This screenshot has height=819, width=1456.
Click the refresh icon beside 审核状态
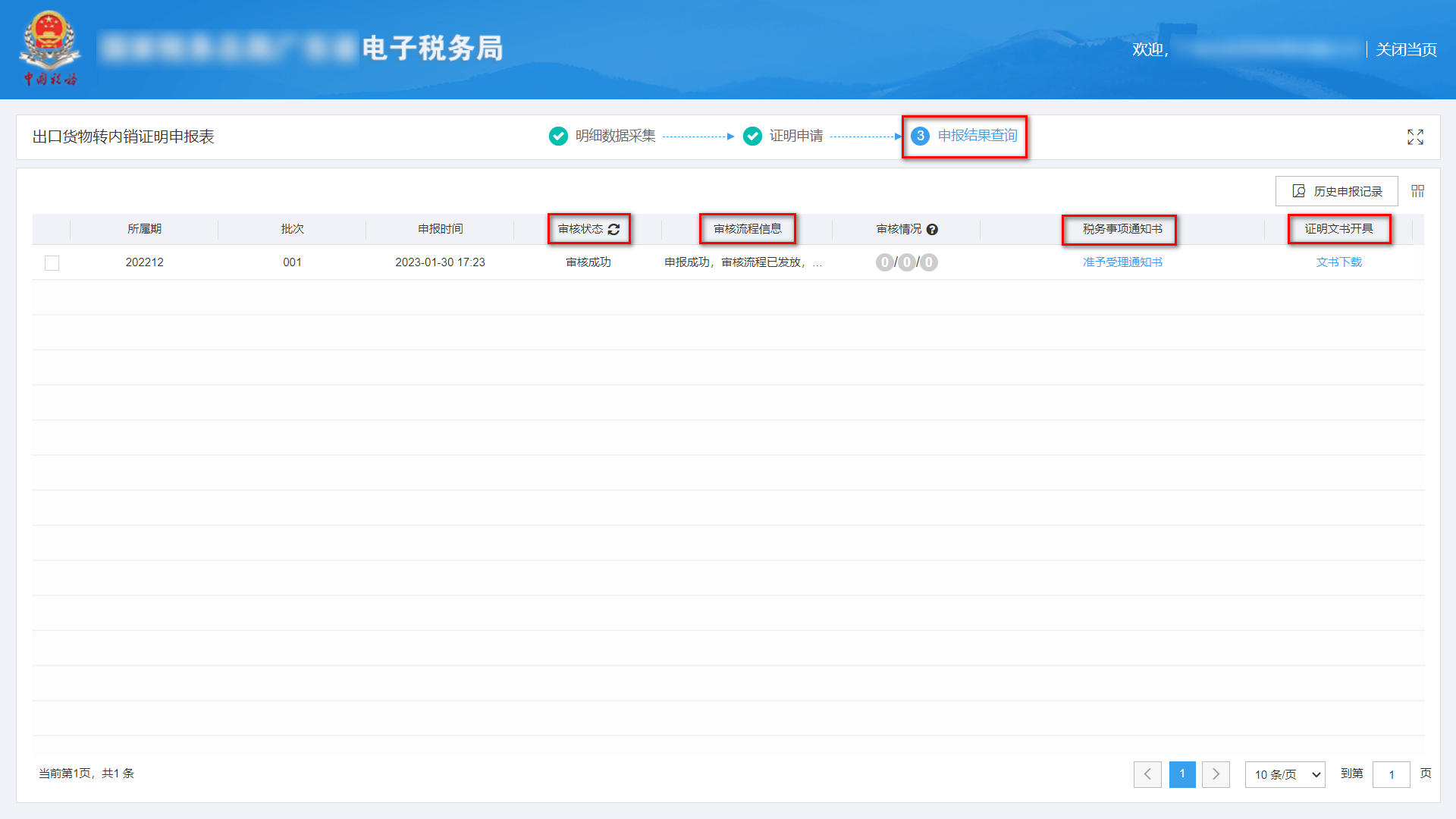(x=615, y=229)
